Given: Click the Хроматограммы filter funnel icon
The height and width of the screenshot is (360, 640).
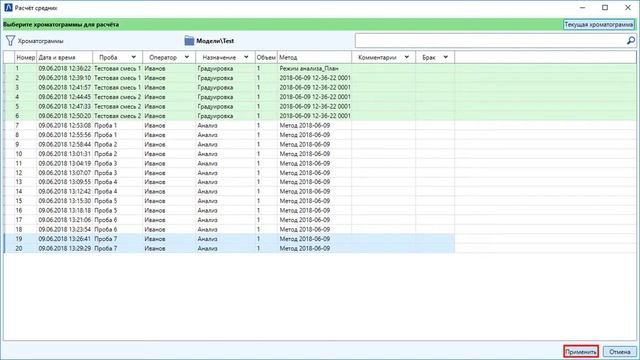Looking at the screenshot, I should (x=10, y=40).
